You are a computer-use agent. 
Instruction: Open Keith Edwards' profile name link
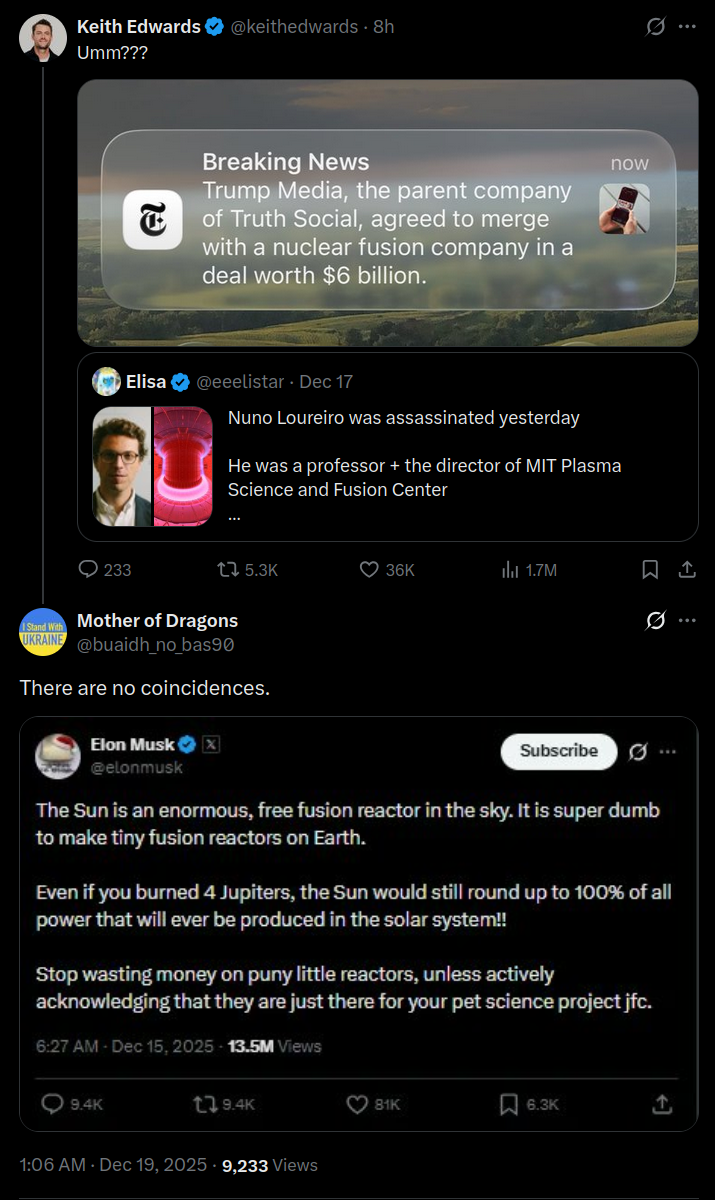point(139,27)
